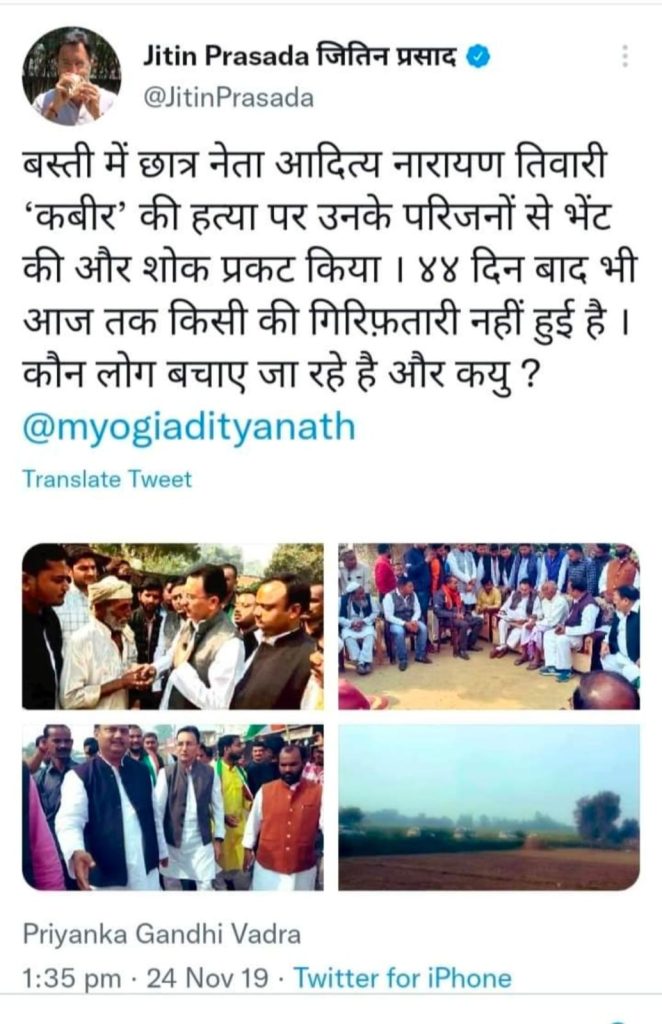Click Translate Tweet
This screenshot has height=1024, width=662.
pos(107,479)
